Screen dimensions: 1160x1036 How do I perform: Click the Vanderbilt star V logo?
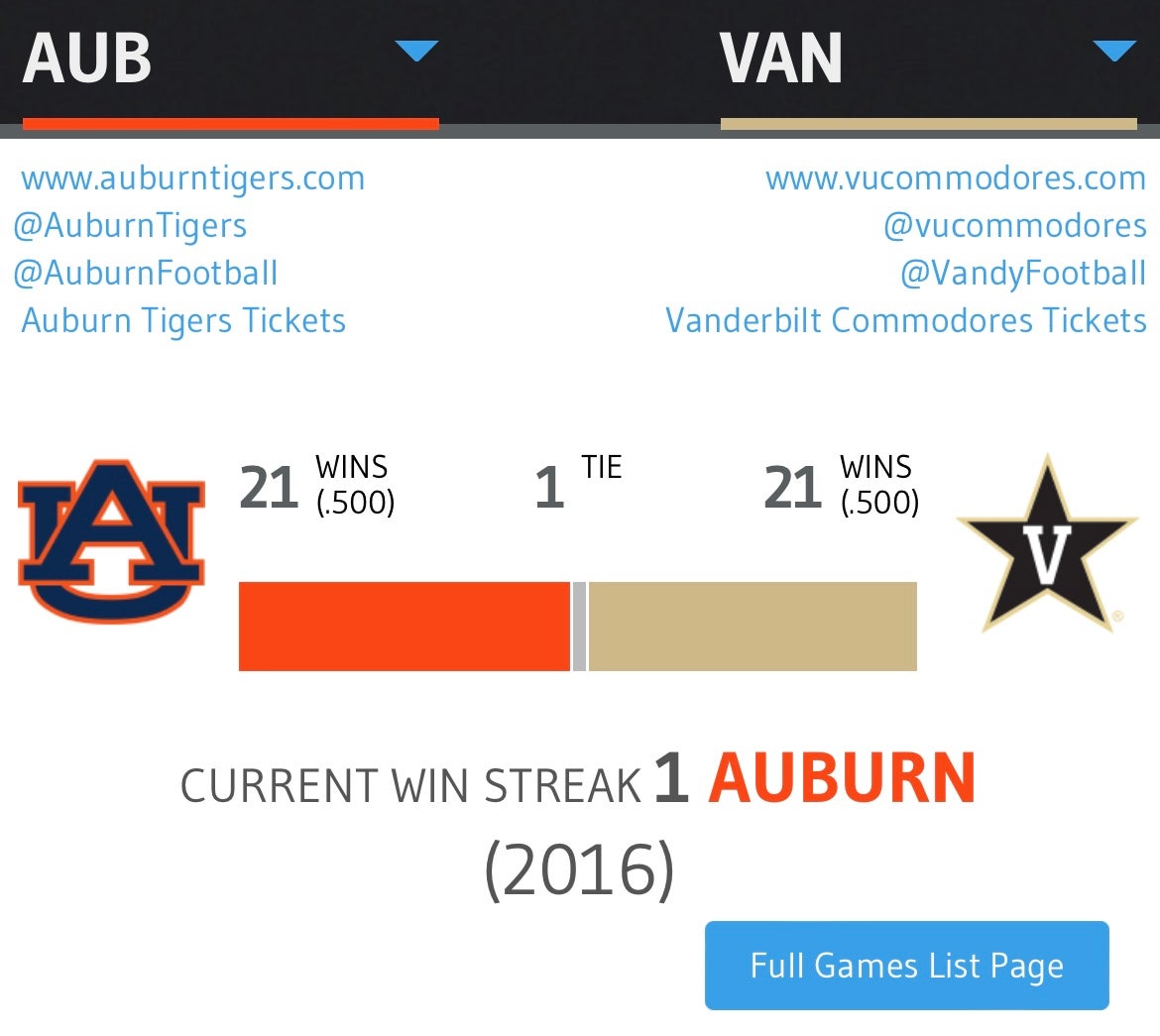point(1046,543)
